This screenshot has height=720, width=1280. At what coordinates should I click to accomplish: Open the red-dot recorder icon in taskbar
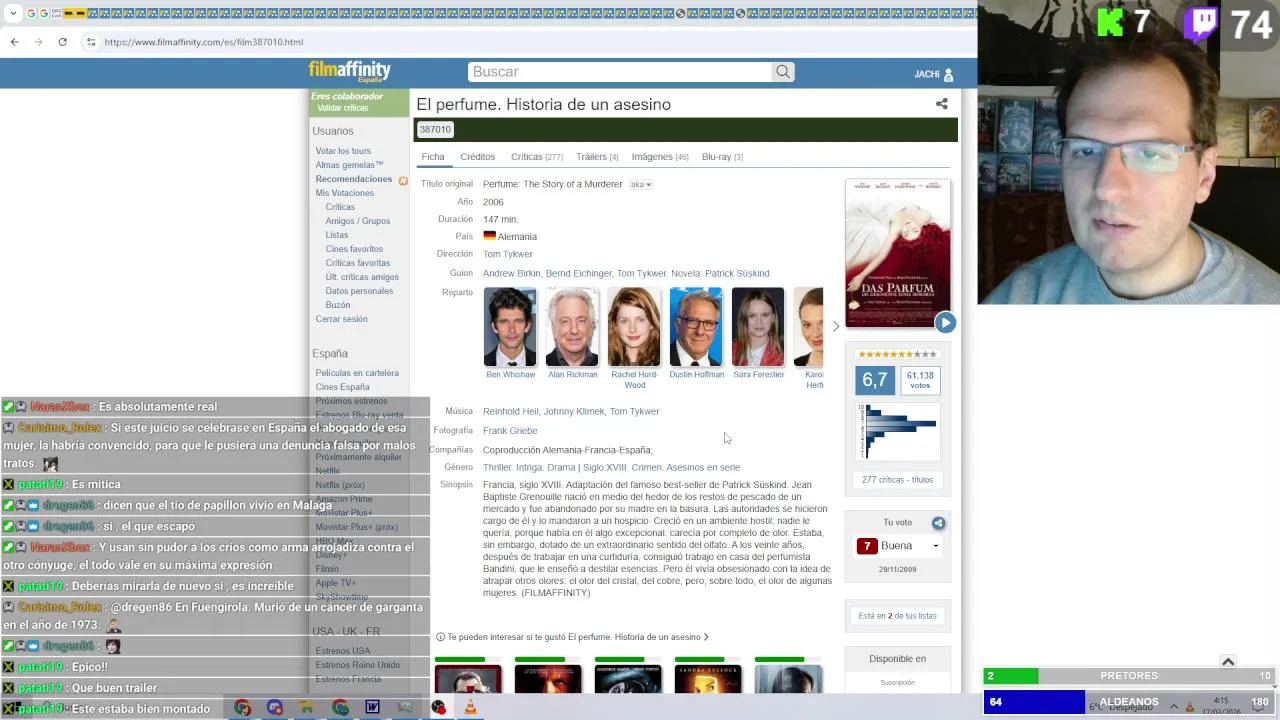pos(438,707)
